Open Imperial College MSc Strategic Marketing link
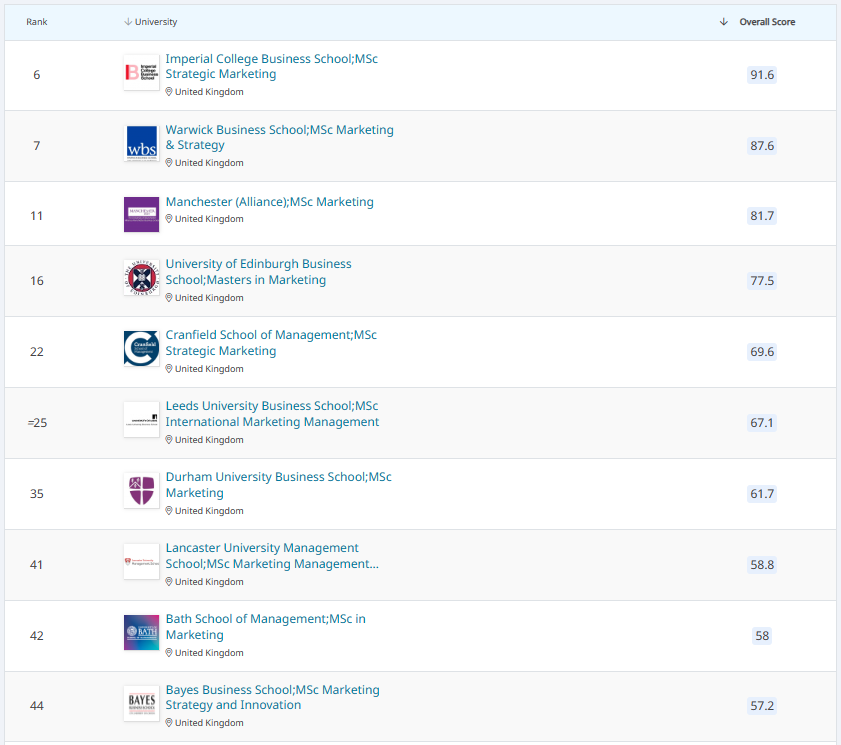841x745 pixels. pos(271,66)
